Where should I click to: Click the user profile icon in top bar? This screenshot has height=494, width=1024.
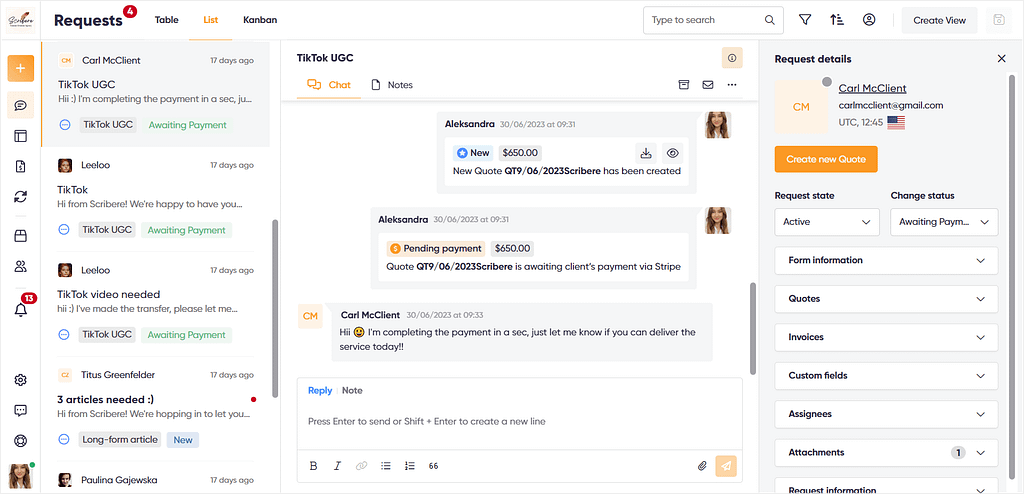pyautogui.click(x=869, y=20)
